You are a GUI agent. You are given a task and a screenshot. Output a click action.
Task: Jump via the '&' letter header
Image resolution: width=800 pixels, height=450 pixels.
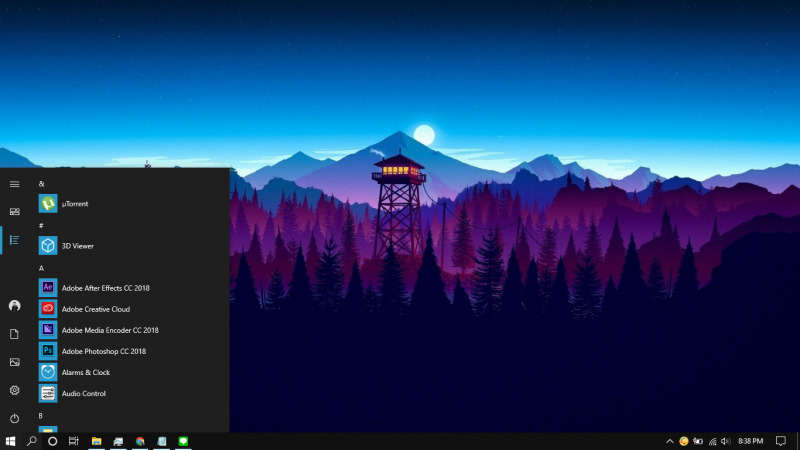coord(41,184)
